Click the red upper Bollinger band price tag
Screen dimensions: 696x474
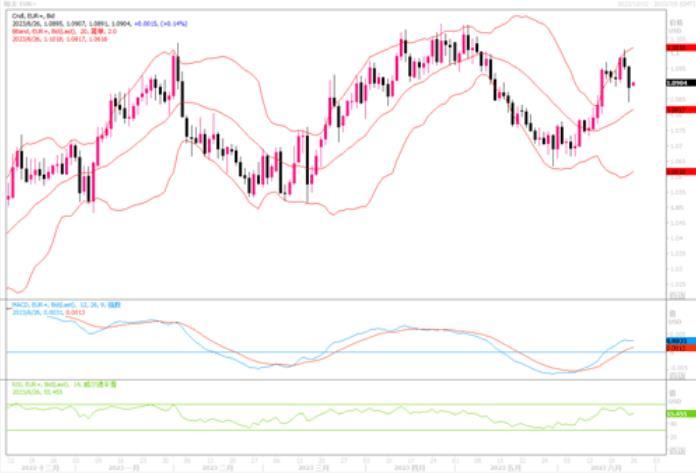click(677, 48)
